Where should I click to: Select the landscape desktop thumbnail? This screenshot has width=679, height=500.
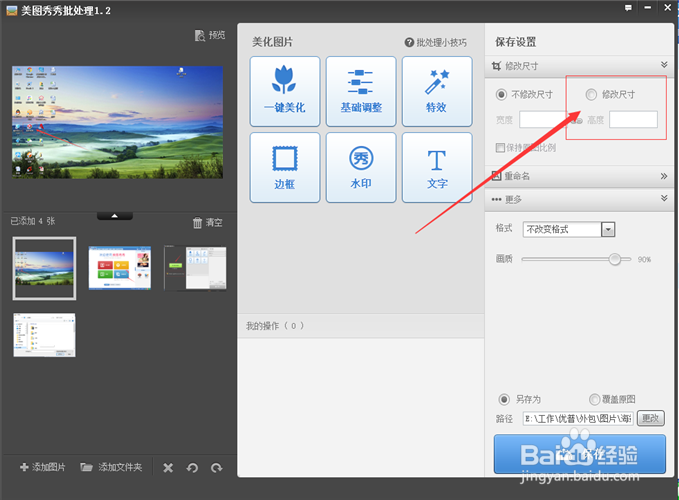click(45, 268)
